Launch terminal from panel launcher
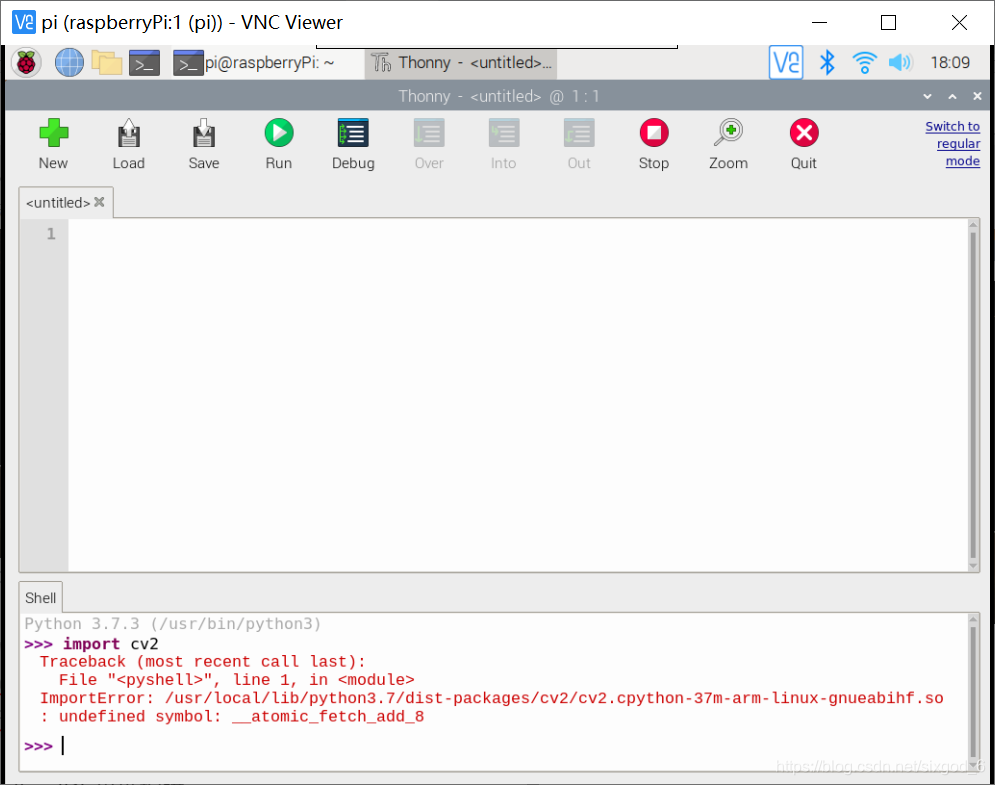995x785 pixels. 144,63
